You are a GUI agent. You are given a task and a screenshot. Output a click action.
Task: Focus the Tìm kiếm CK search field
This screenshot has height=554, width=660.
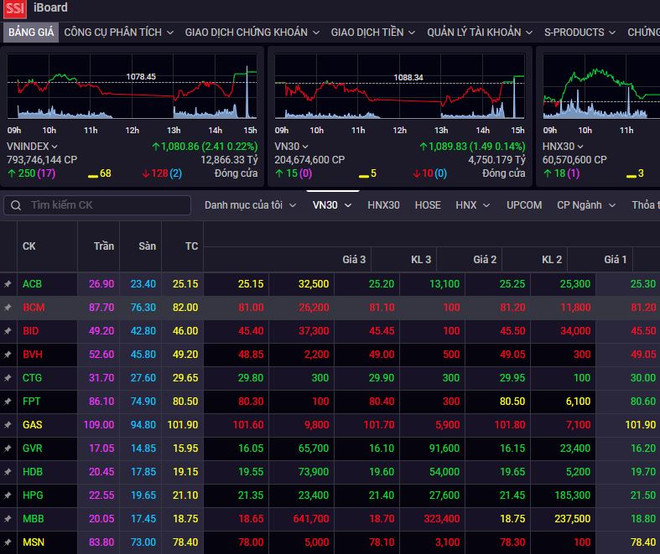[x=105, y=205]
